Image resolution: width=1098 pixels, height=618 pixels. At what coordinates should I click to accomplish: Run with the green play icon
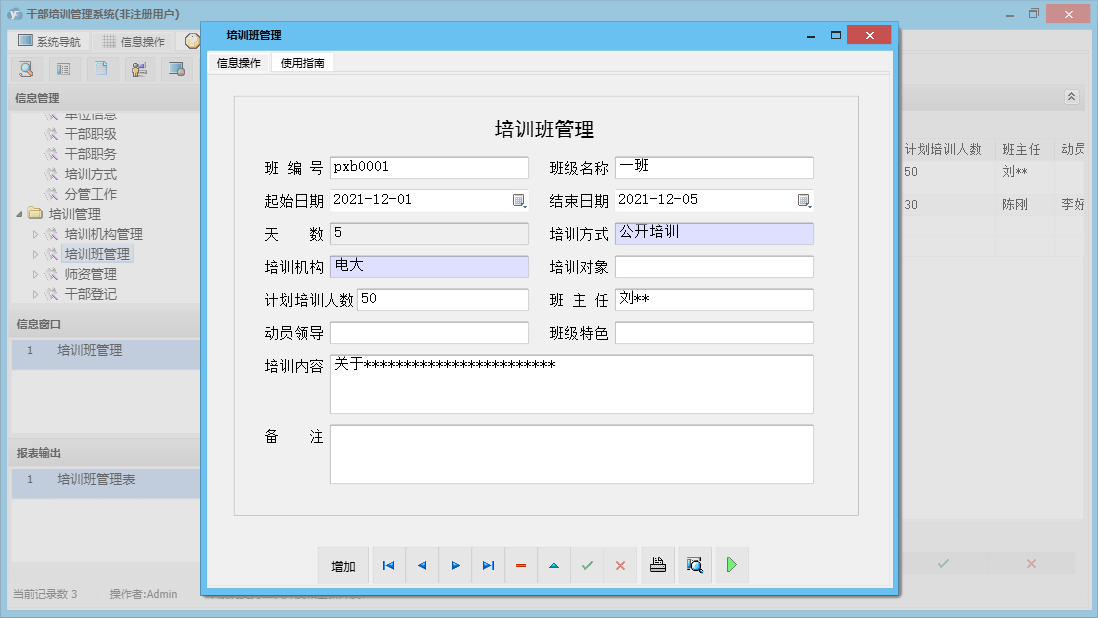click(x=731, y=565)
